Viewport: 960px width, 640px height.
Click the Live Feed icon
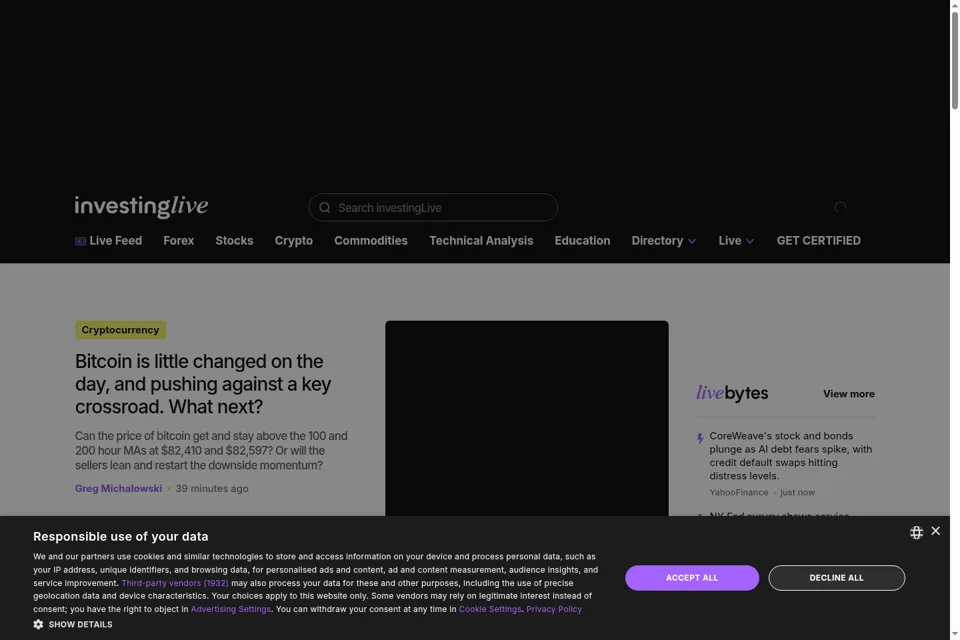80,241
